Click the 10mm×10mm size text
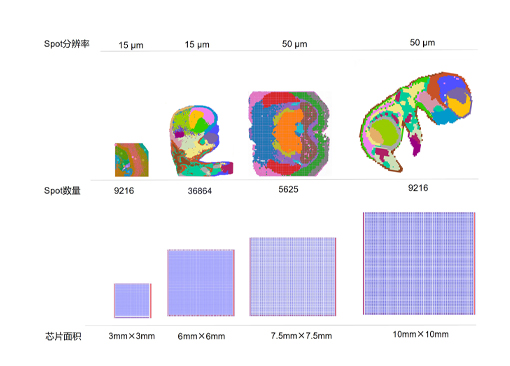Screen dimensions: 510x366 (421, 334)
